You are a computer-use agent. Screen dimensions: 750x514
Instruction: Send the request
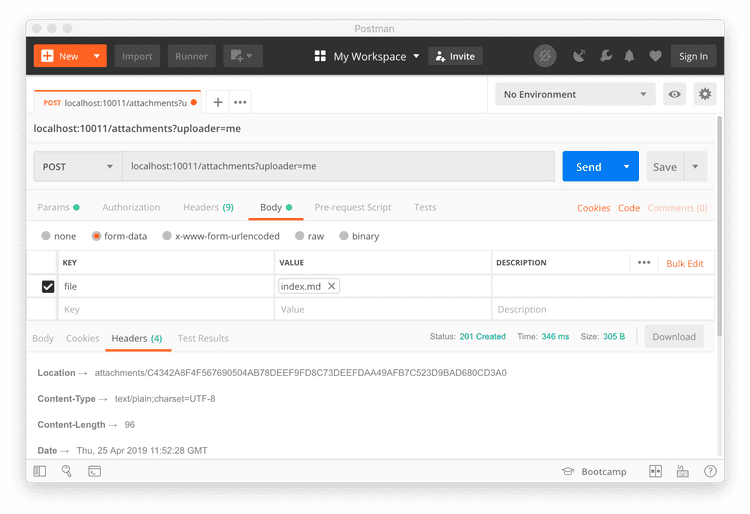coord(589,166)
